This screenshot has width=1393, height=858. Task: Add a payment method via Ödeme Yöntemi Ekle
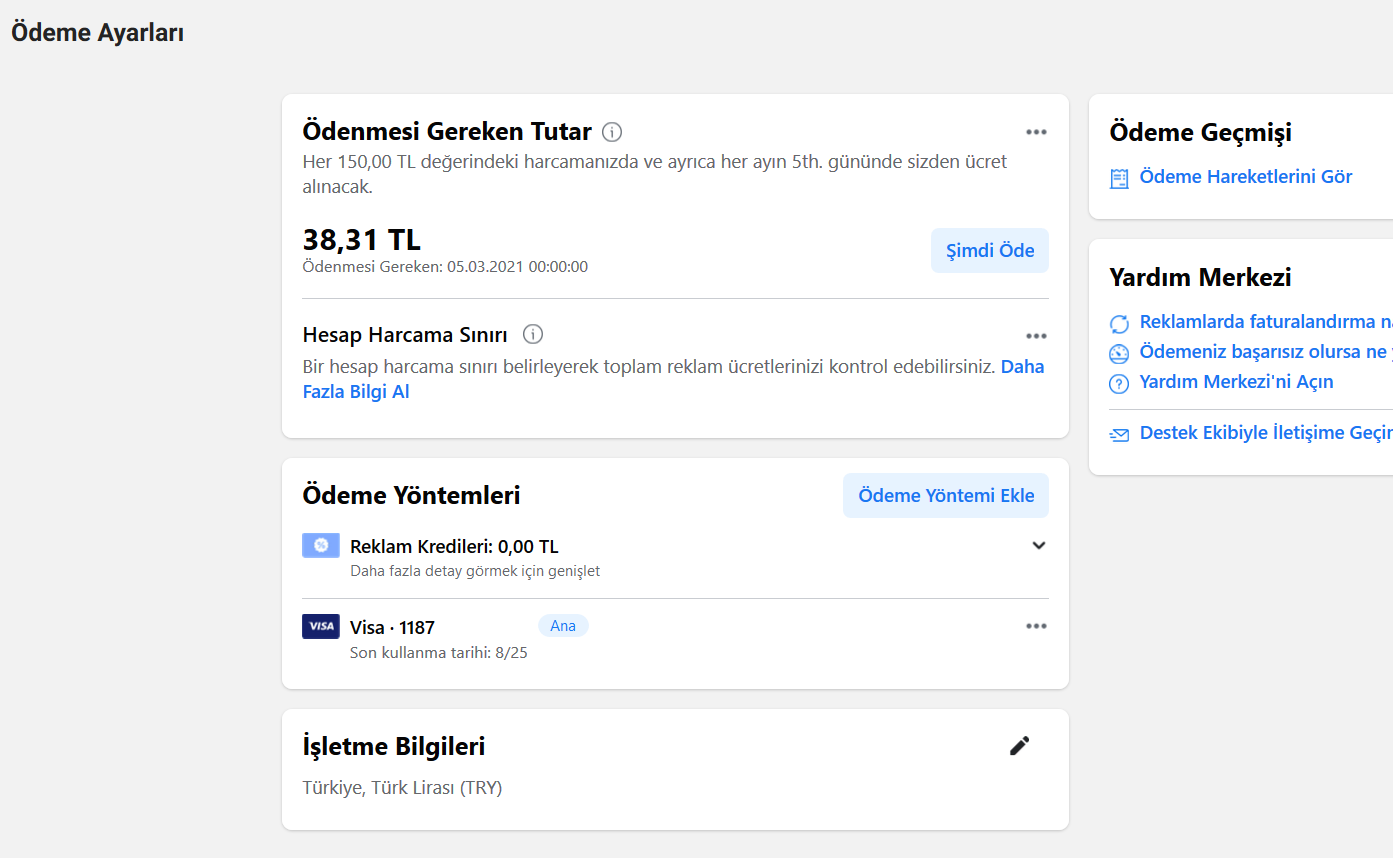(x=946, y=495)
